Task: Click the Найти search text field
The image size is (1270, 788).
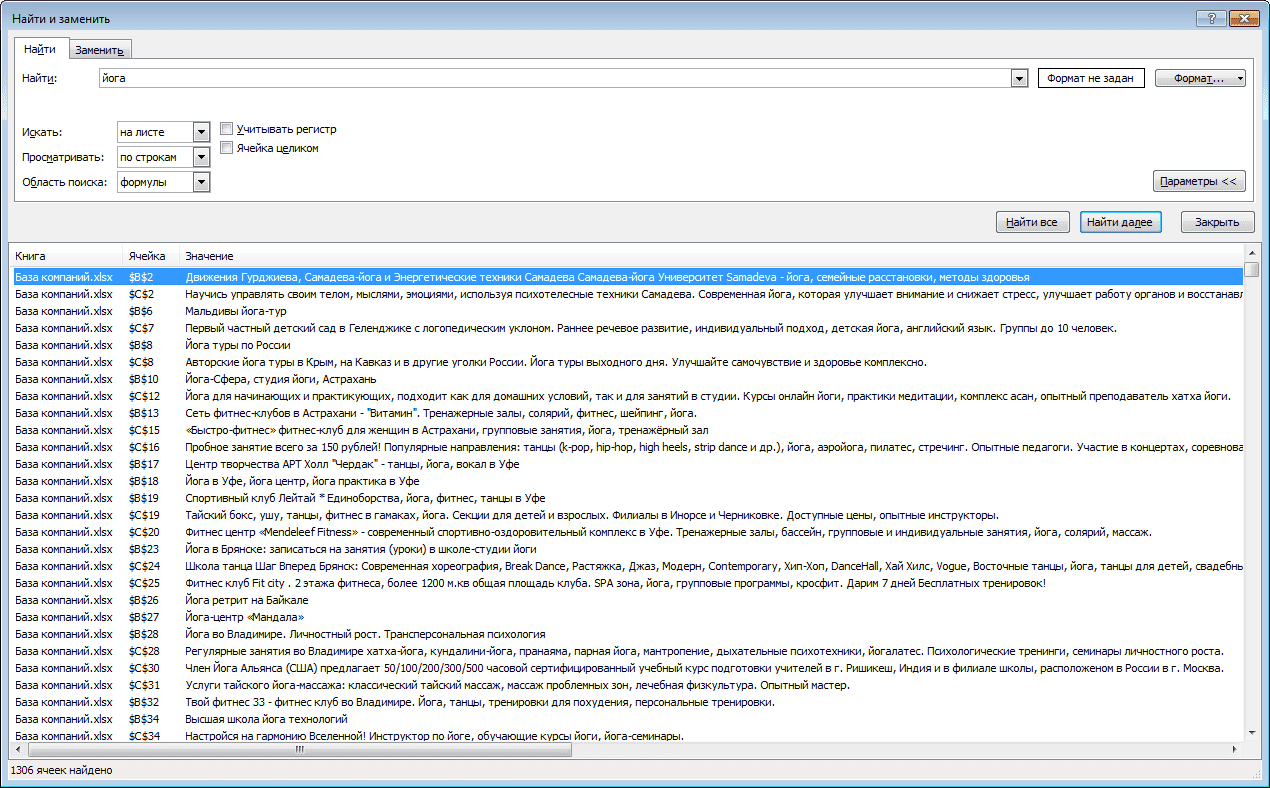Action: click(555, 78)
